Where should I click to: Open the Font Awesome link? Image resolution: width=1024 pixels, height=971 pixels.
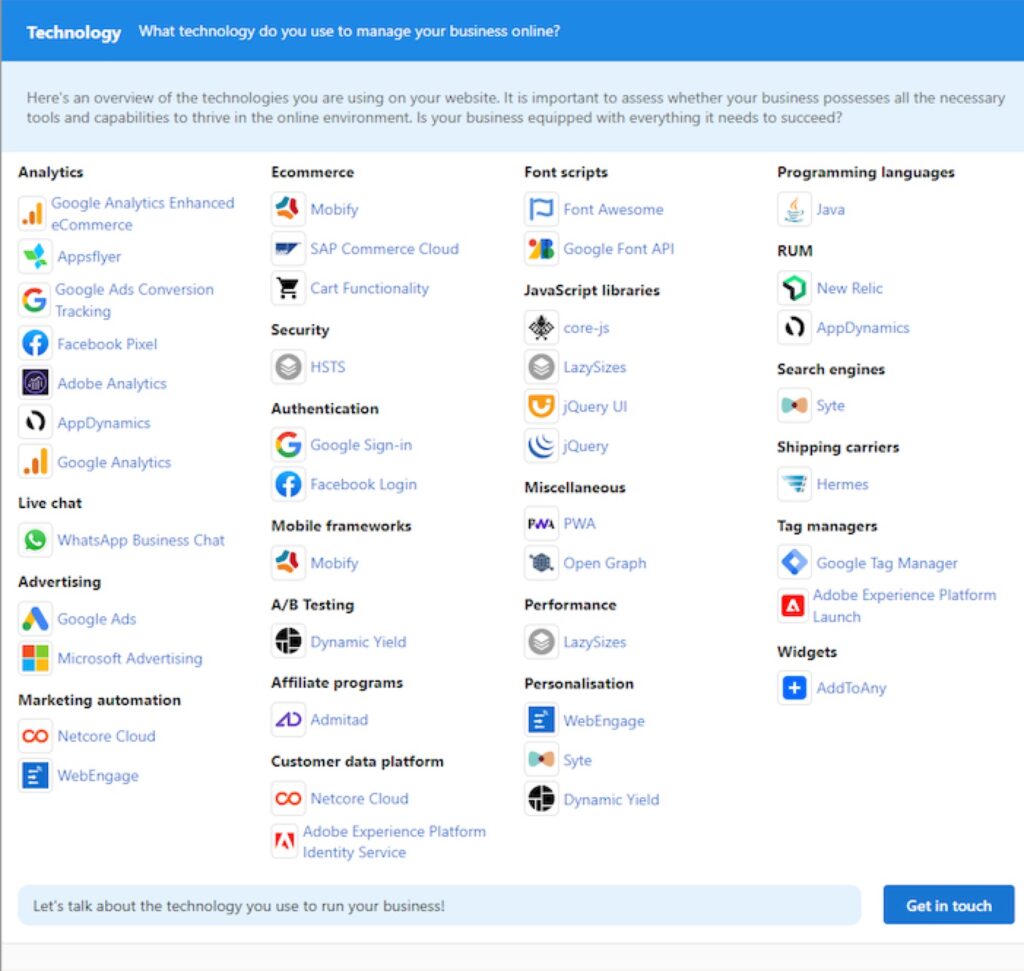(x=613, y=210)
